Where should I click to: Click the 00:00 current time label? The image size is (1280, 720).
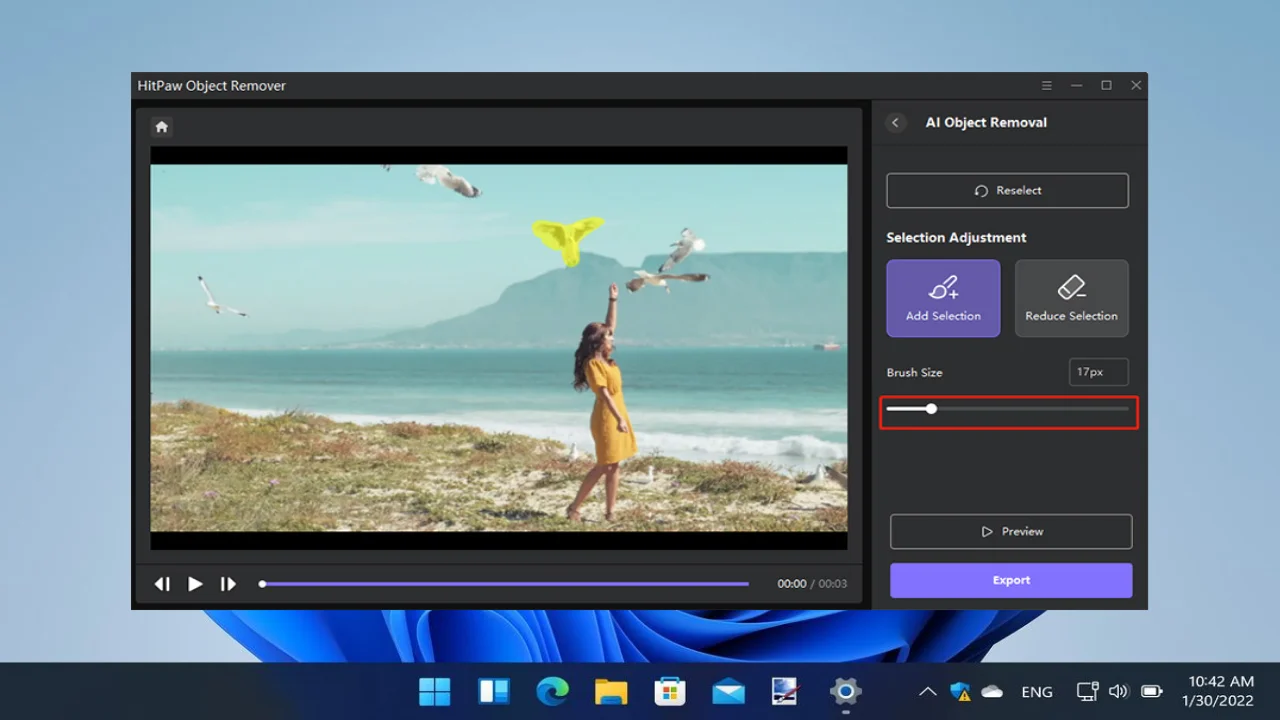tap(792, 584)
